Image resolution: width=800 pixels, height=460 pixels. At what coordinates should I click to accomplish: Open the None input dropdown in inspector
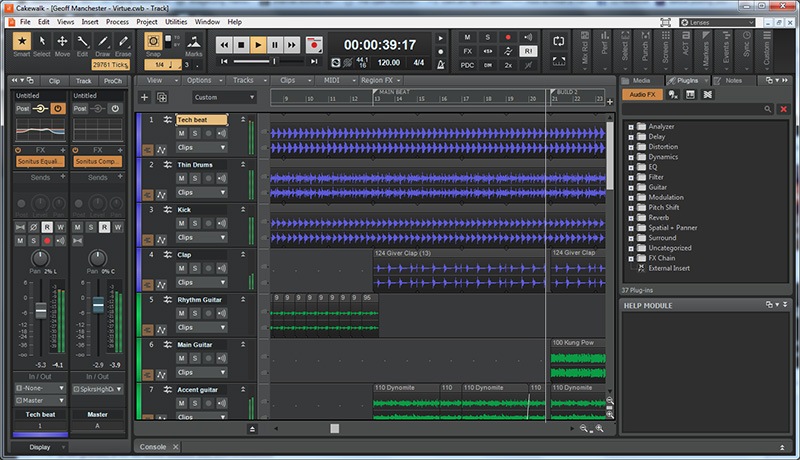click(40, 388)
